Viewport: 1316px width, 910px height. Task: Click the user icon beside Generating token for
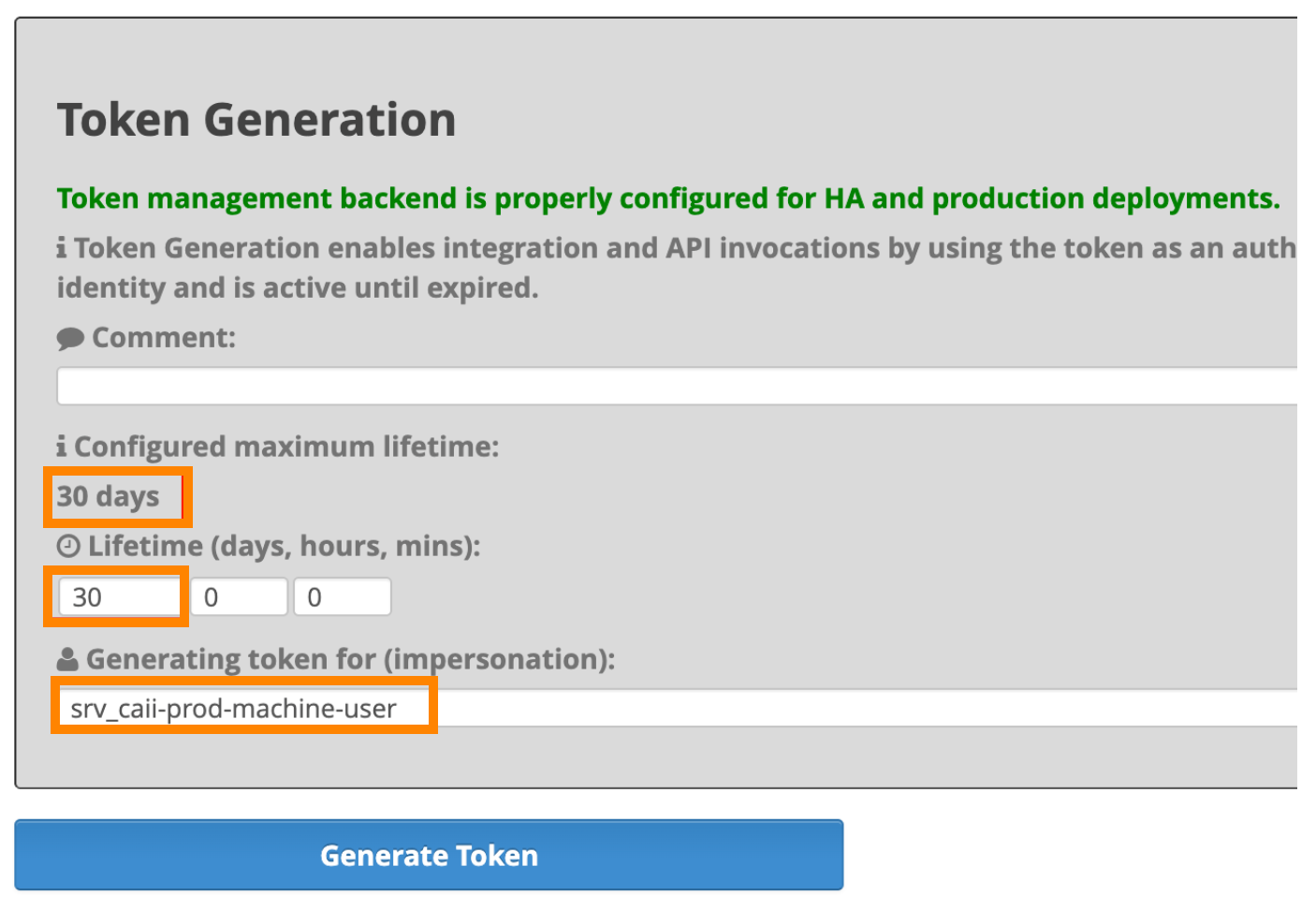click(67, 659)
